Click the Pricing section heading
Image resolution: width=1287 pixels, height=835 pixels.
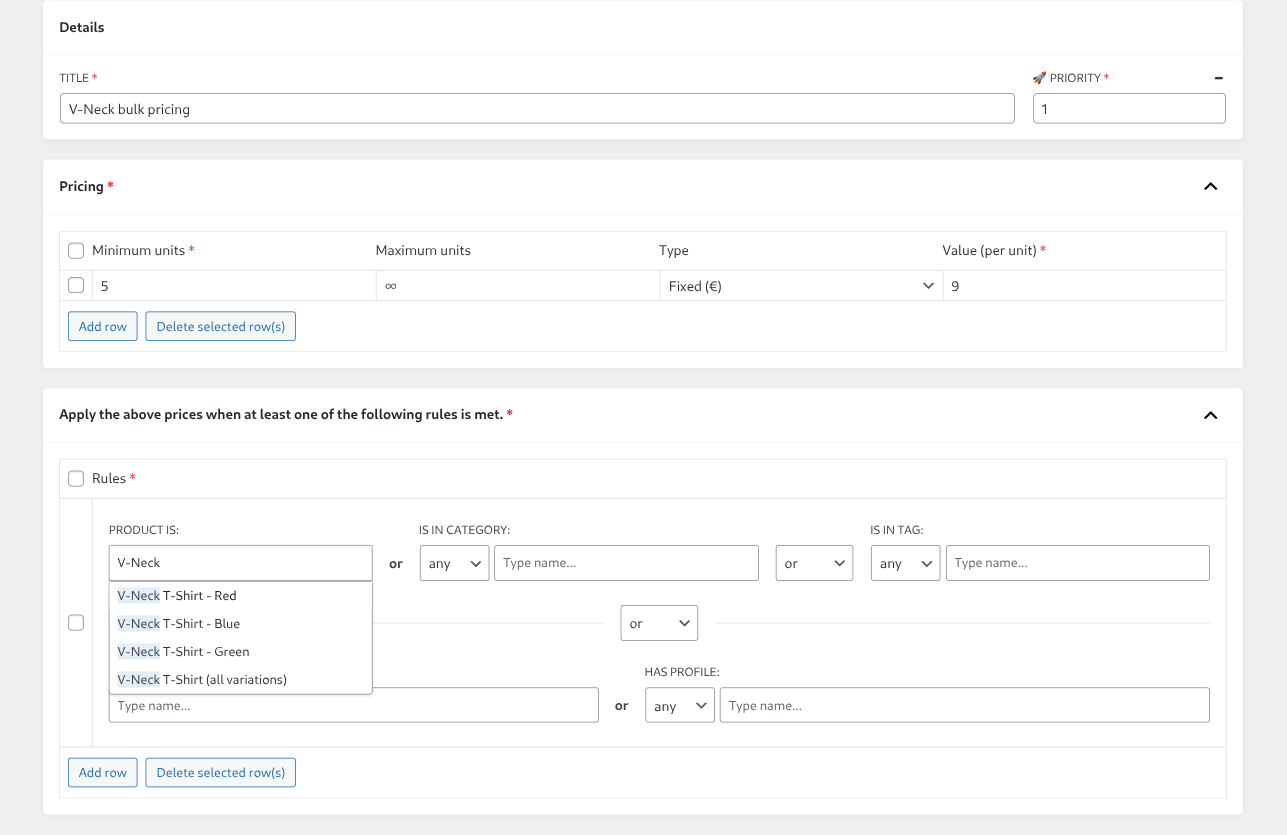pyautogui.click(x=81, y=186)
